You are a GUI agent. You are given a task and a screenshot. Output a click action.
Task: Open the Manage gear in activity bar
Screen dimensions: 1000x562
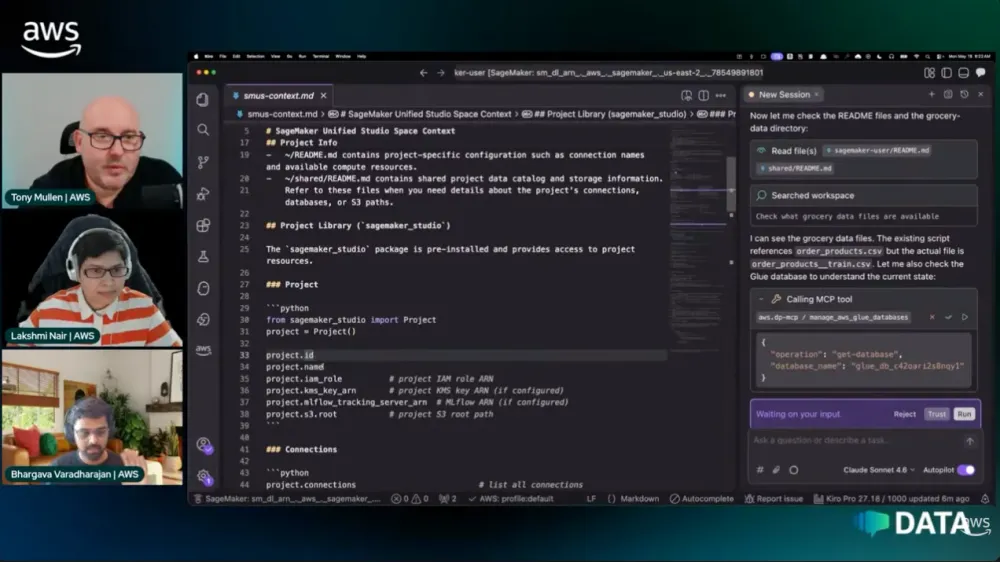(x=204, y=477)
